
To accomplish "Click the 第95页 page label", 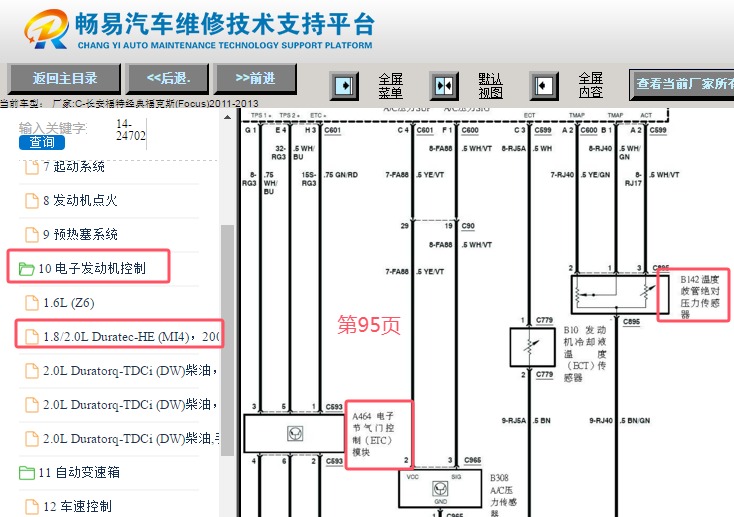I will click(369, 324).
